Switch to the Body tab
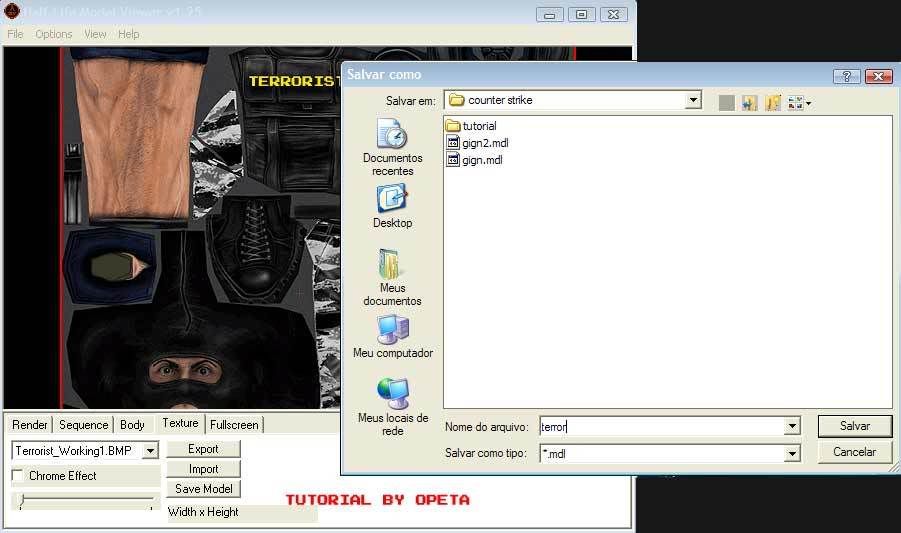901x533 pixels. click(x=132, y=424)
